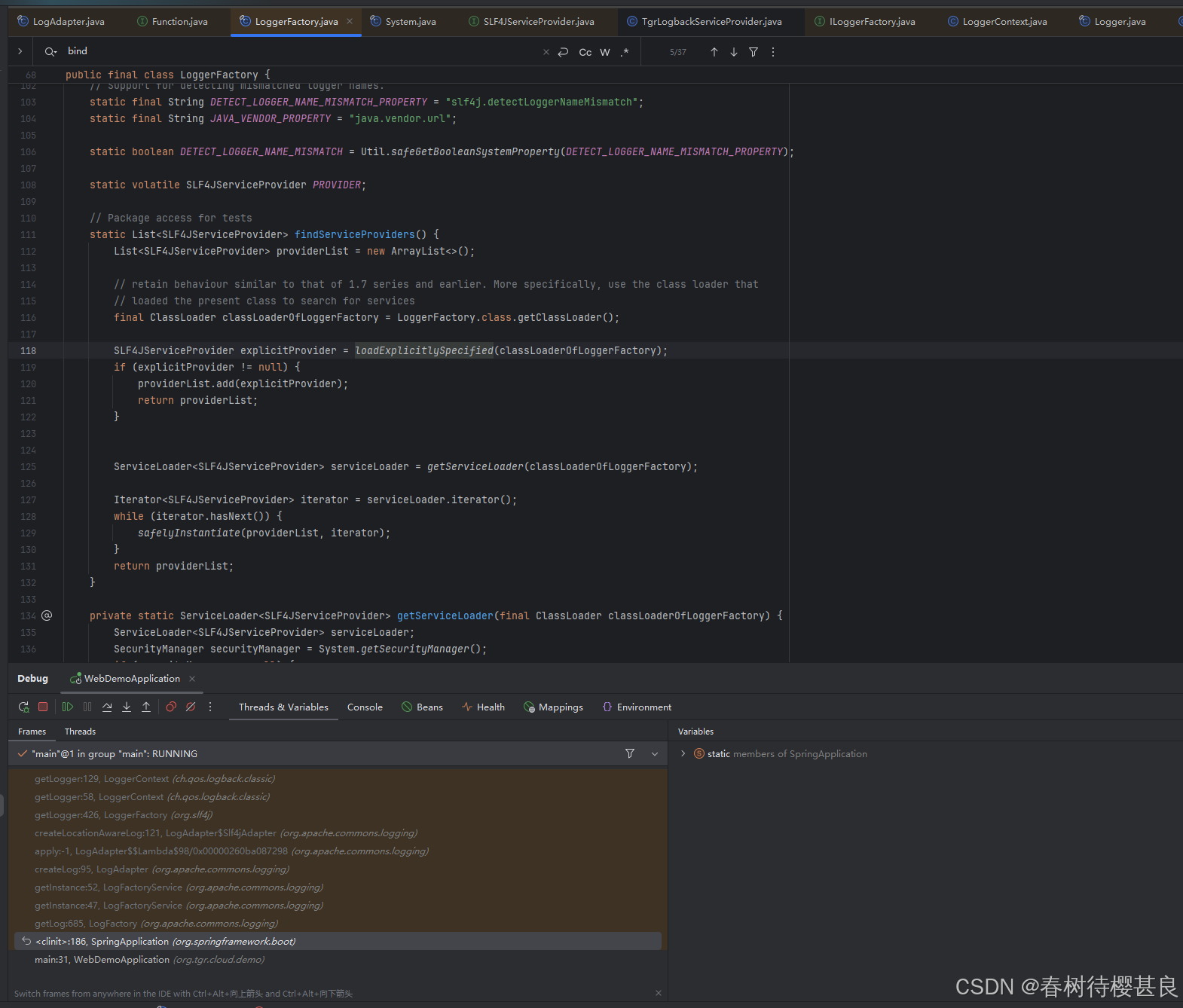Image resolution: width=1183 pixels, height=1008 pixels.
Task: Switch to LogAdapter.java tab
Action: tap(61, 22)
